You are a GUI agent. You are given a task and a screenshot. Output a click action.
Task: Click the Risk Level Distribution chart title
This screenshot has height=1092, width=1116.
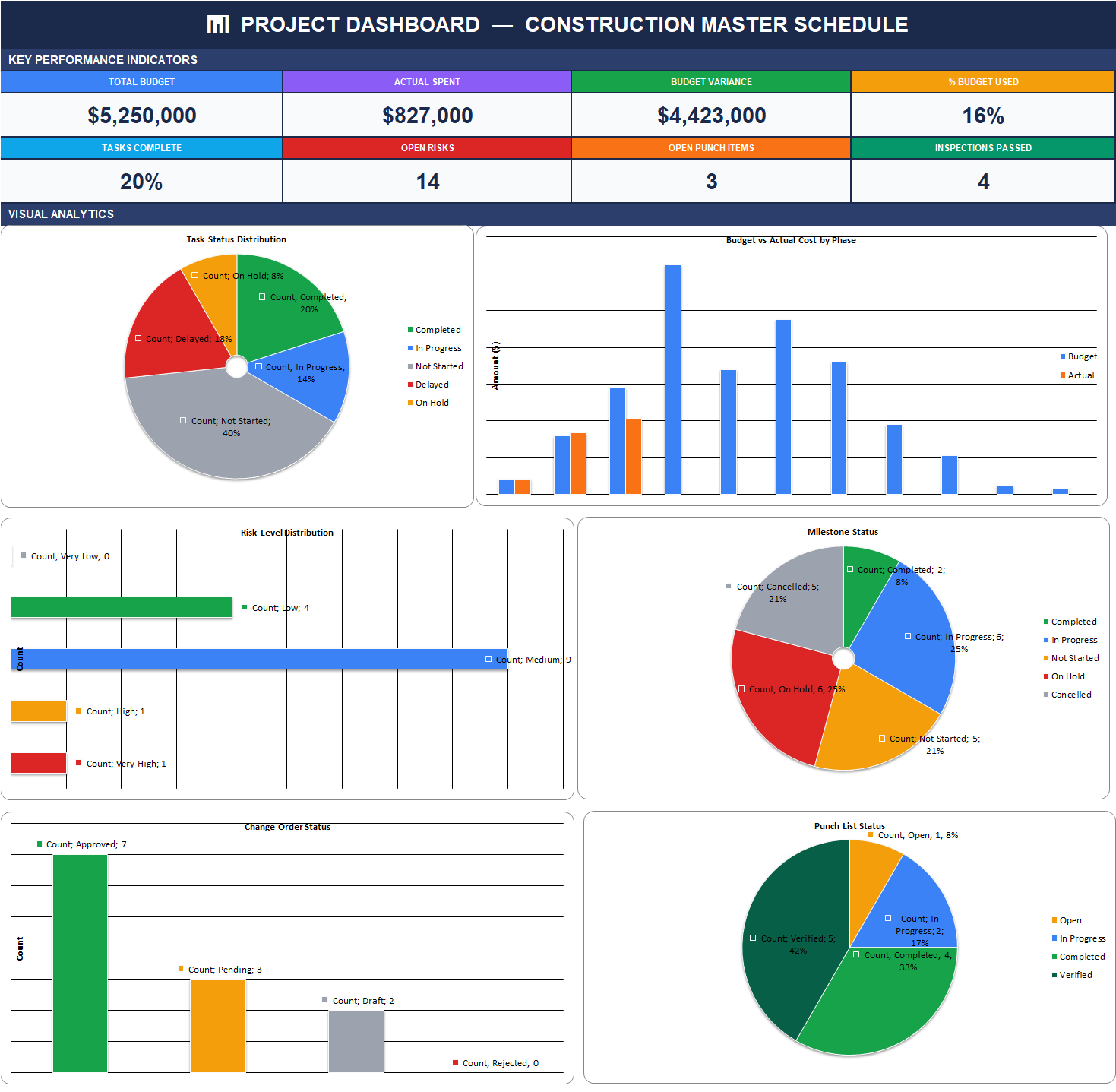287,533
